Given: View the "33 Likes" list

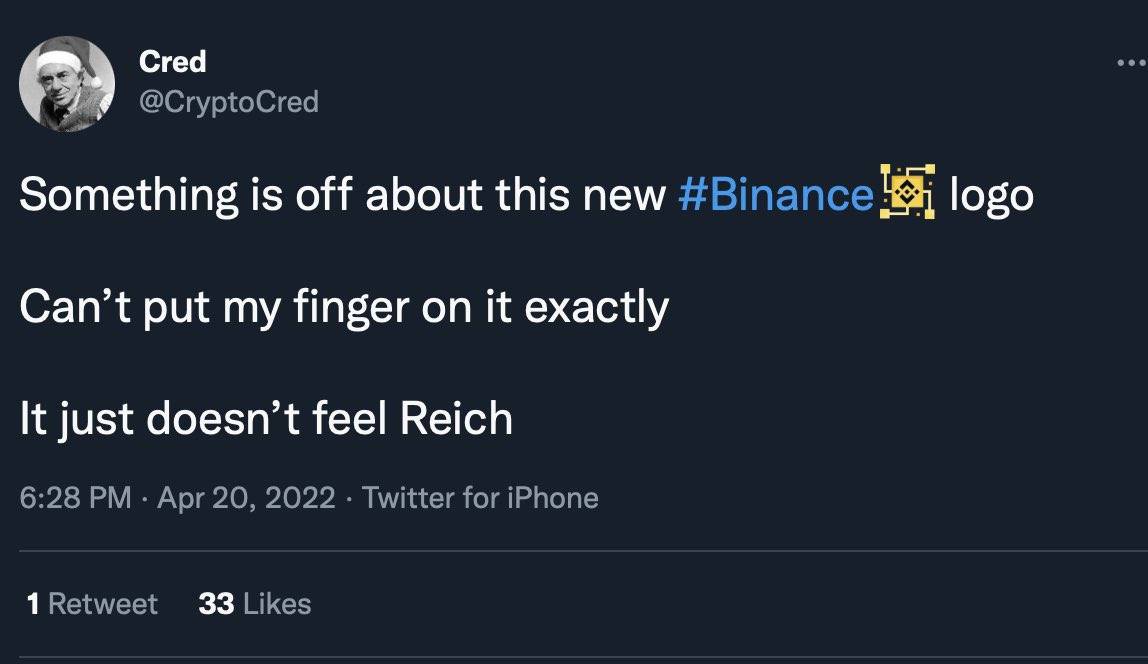Looking at the screenshot, I should [254, 604].
